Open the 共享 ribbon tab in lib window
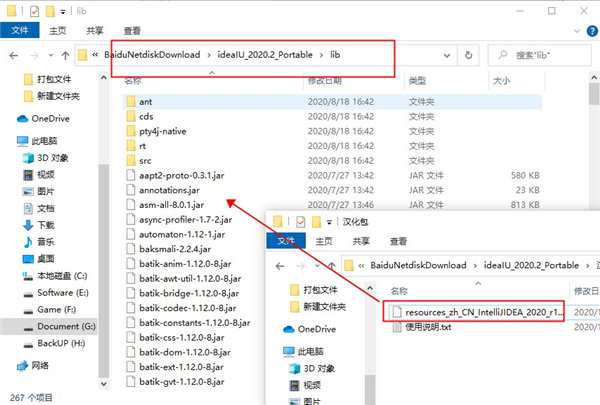Image resolution: width=600 pixels, height=405 pixels. [95, 31]
